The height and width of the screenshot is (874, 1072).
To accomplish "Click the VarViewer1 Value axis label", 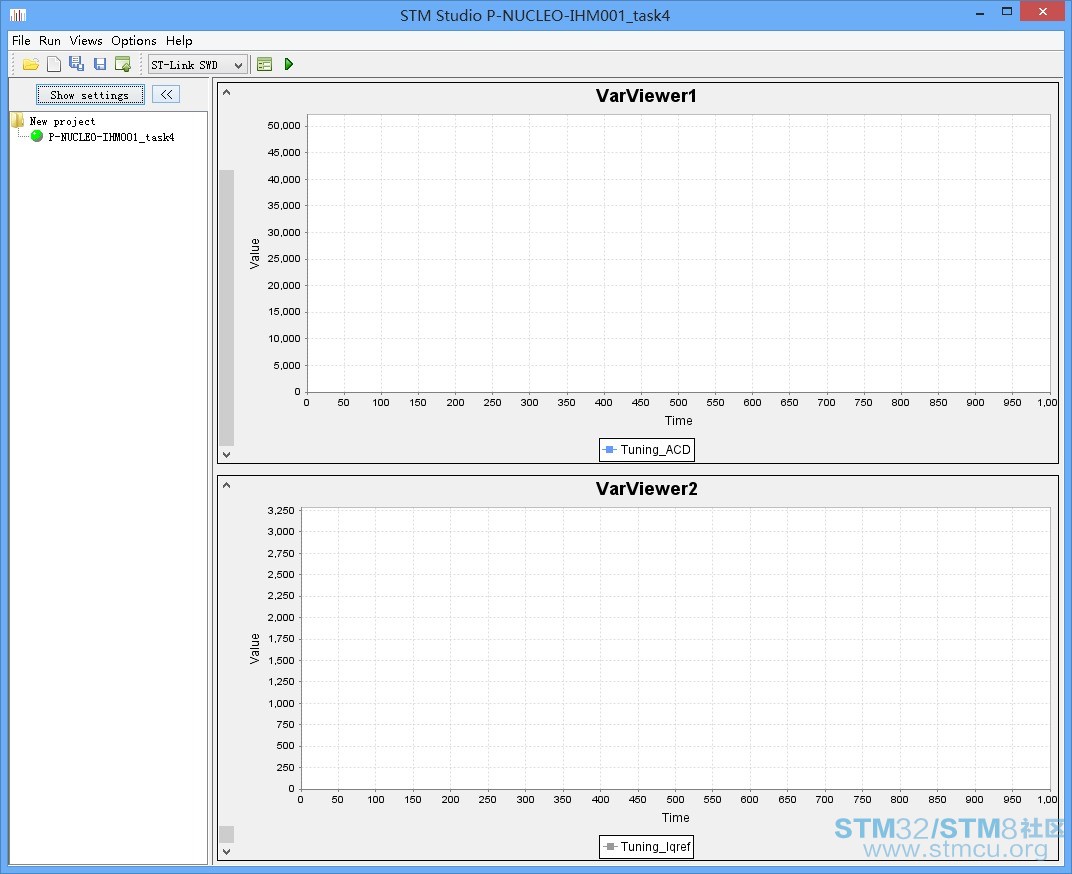I will (x=255, y=254).
